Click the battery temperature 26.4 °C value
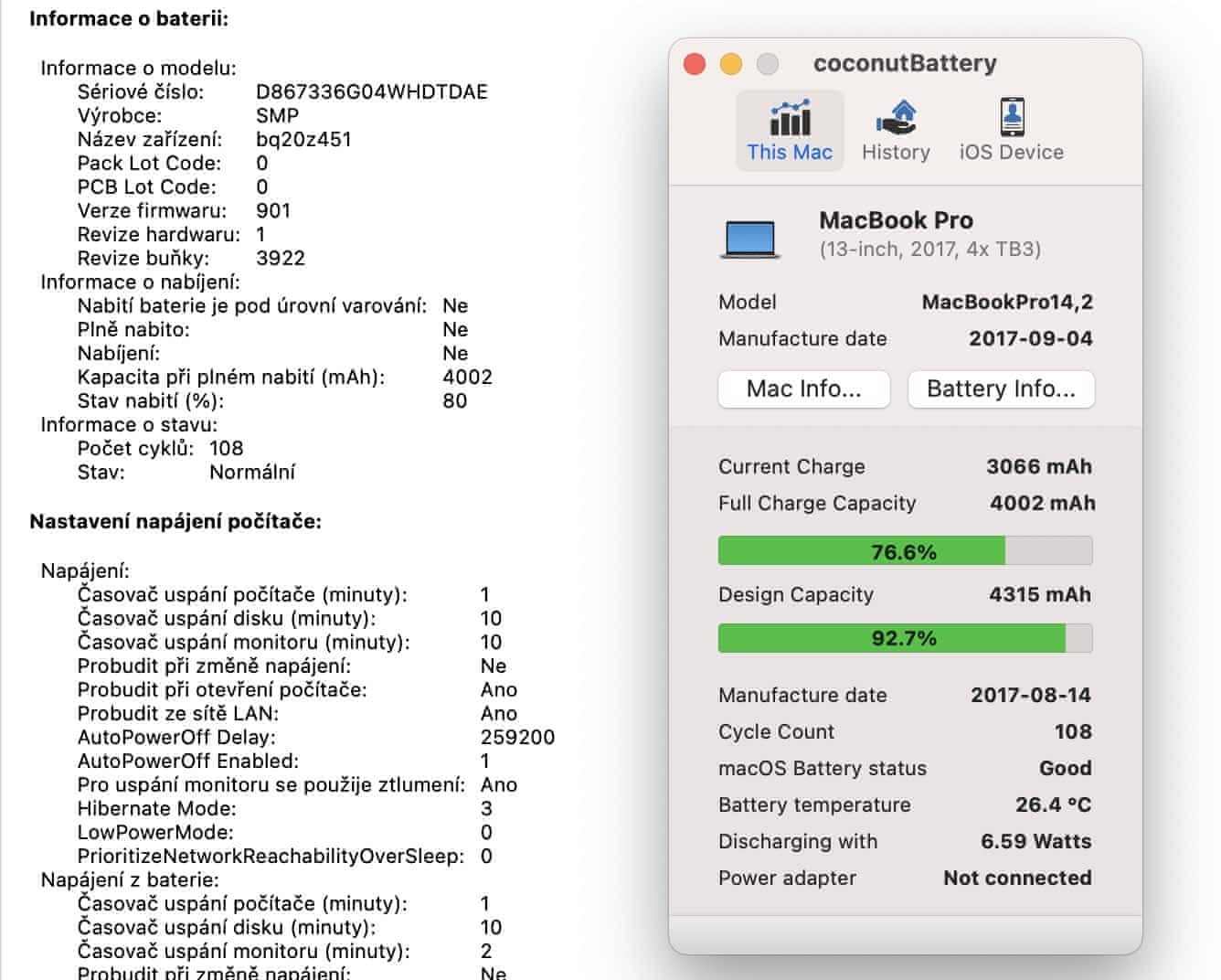Image resolution: width=1221 pixels, height=980 pixels. click(x=1053, y=805)
